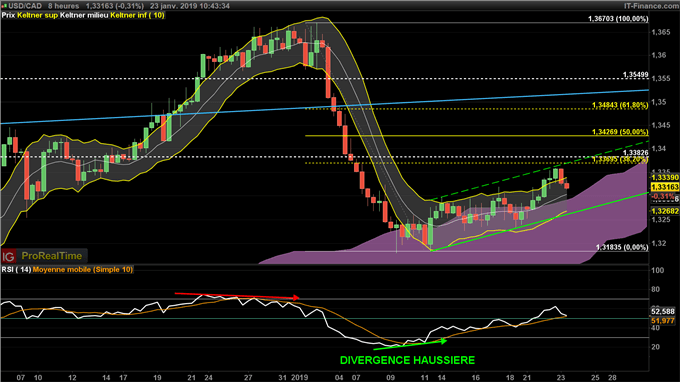Click the yellow 1,33163 current price tag
The height and width of the screenshot is (382, 680).
[665, 187]
